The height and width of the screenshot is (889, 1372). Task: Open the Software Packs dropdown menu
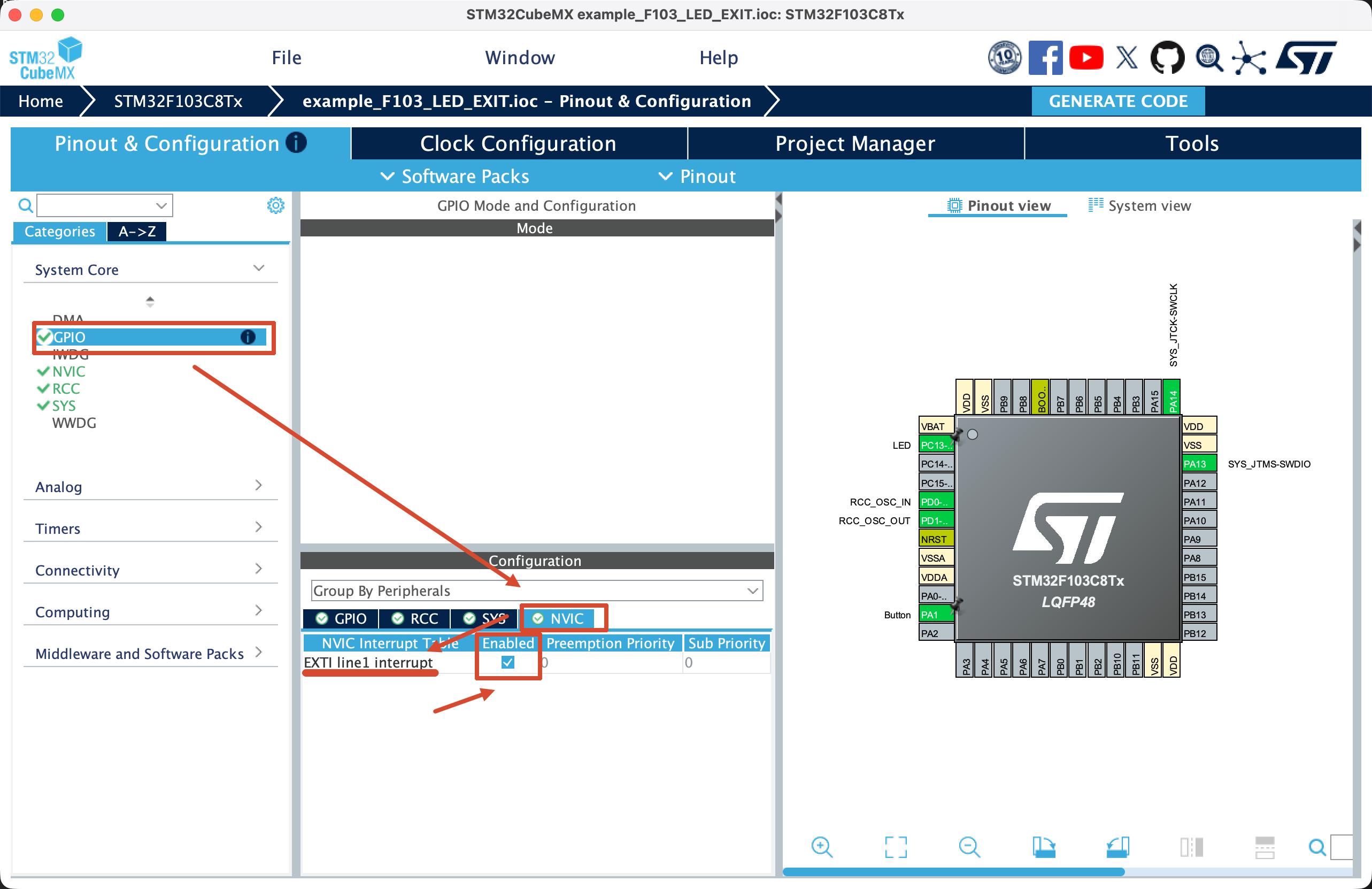coord(455,176)
